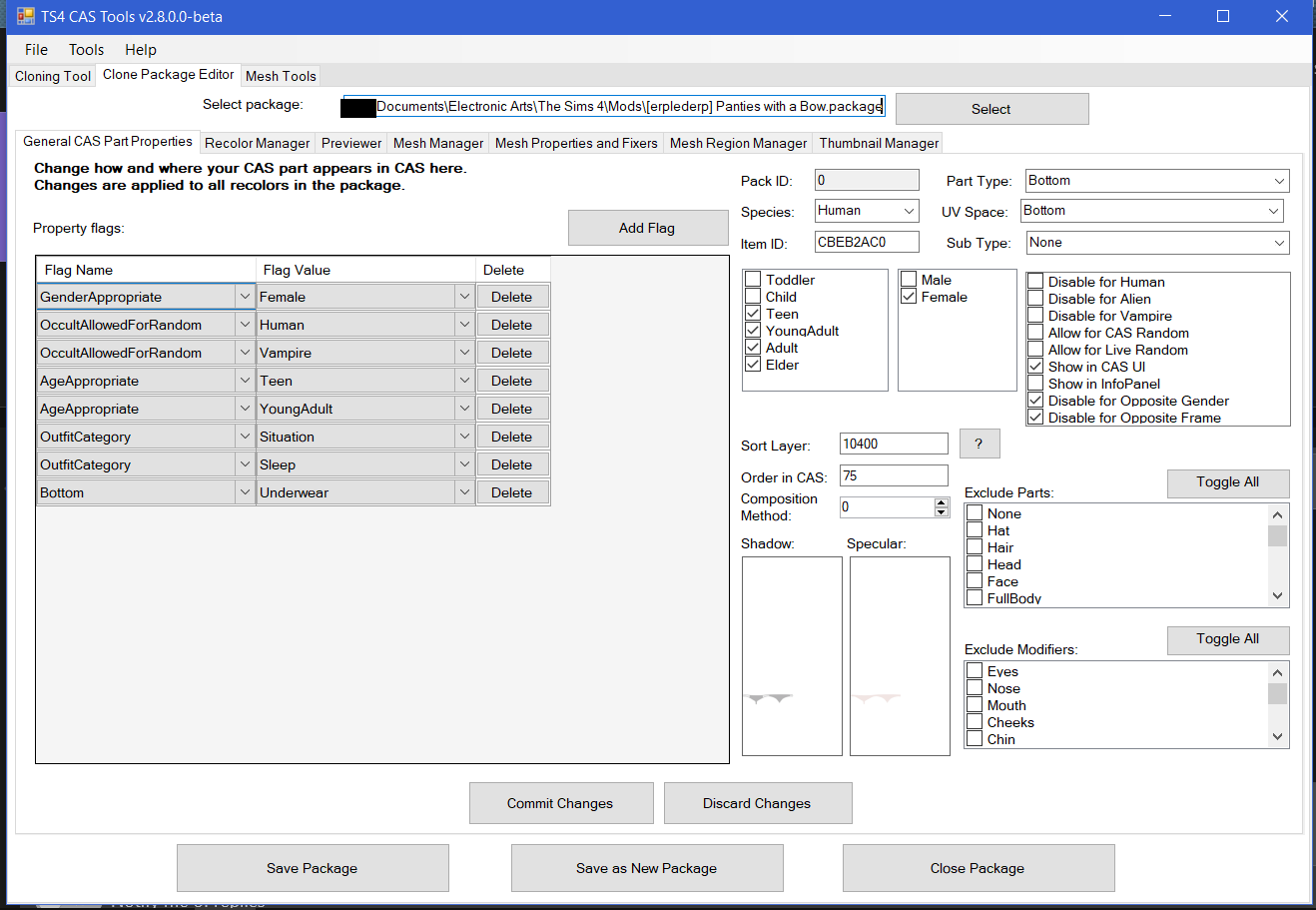Check the Child age checkbox
This screenshot has width=1316, height=910.
click(754, 297)
